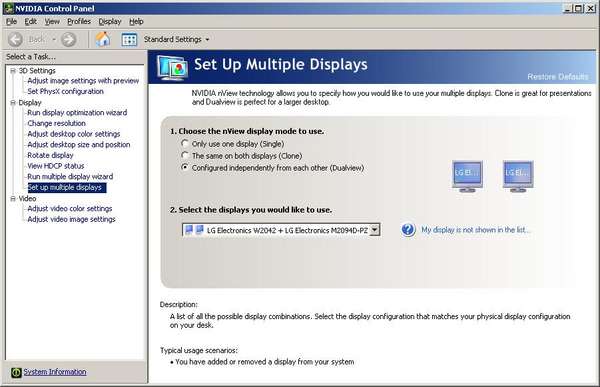Click the Back label in toolbar

click(37, 39)
